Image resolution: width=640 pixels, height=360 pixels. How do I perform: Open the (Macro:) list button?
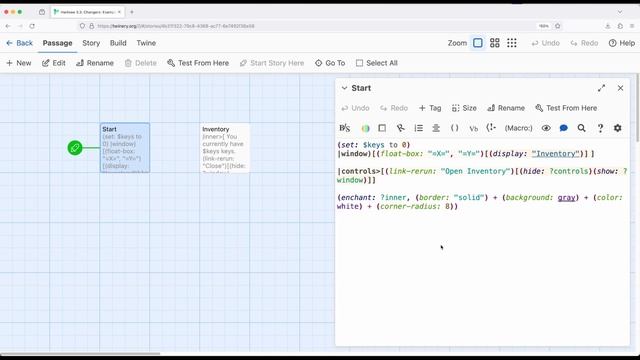tap(518, 128)
